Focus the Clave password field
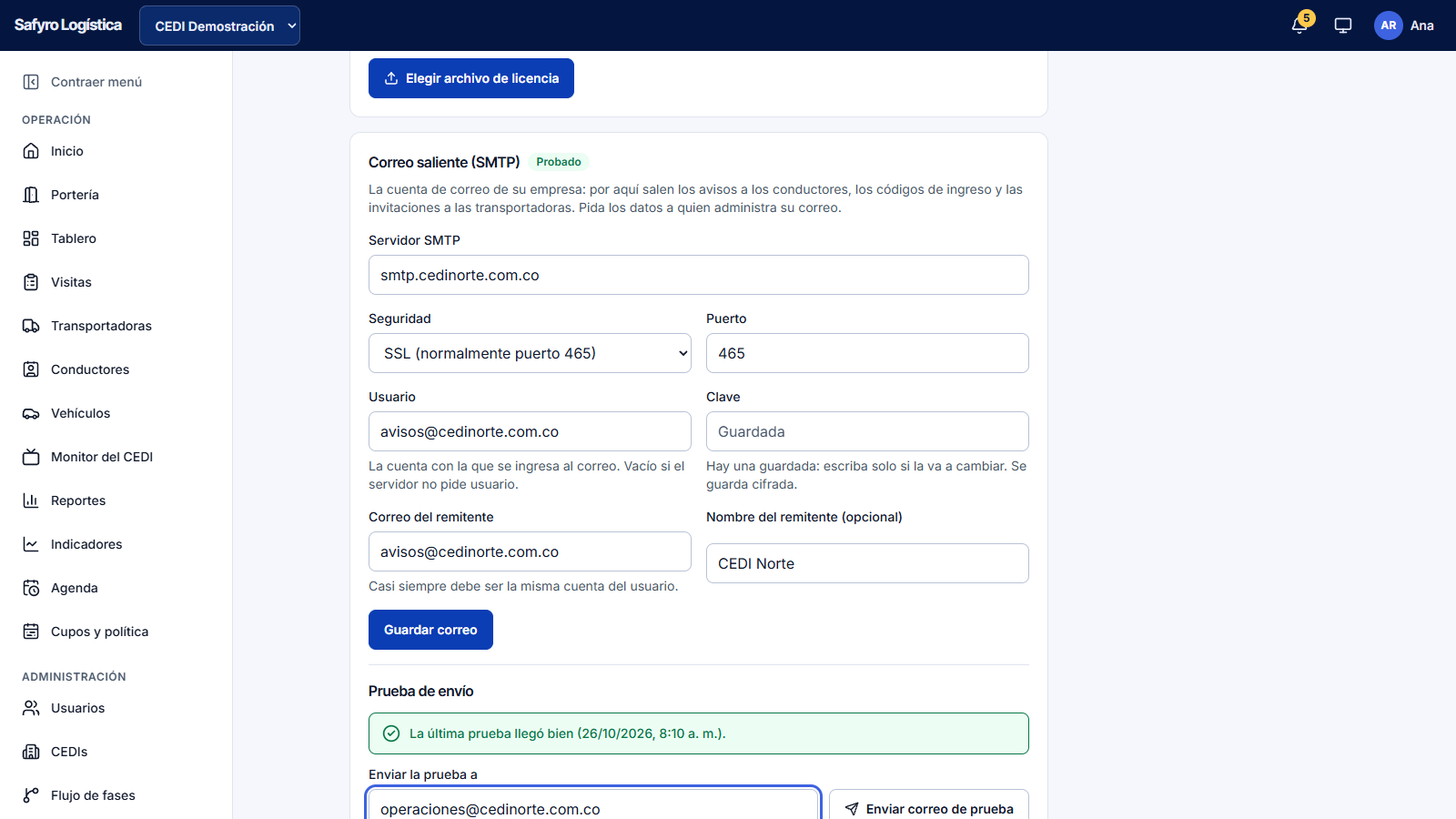This screenshot has height=819, width=1456. [867, 431]
